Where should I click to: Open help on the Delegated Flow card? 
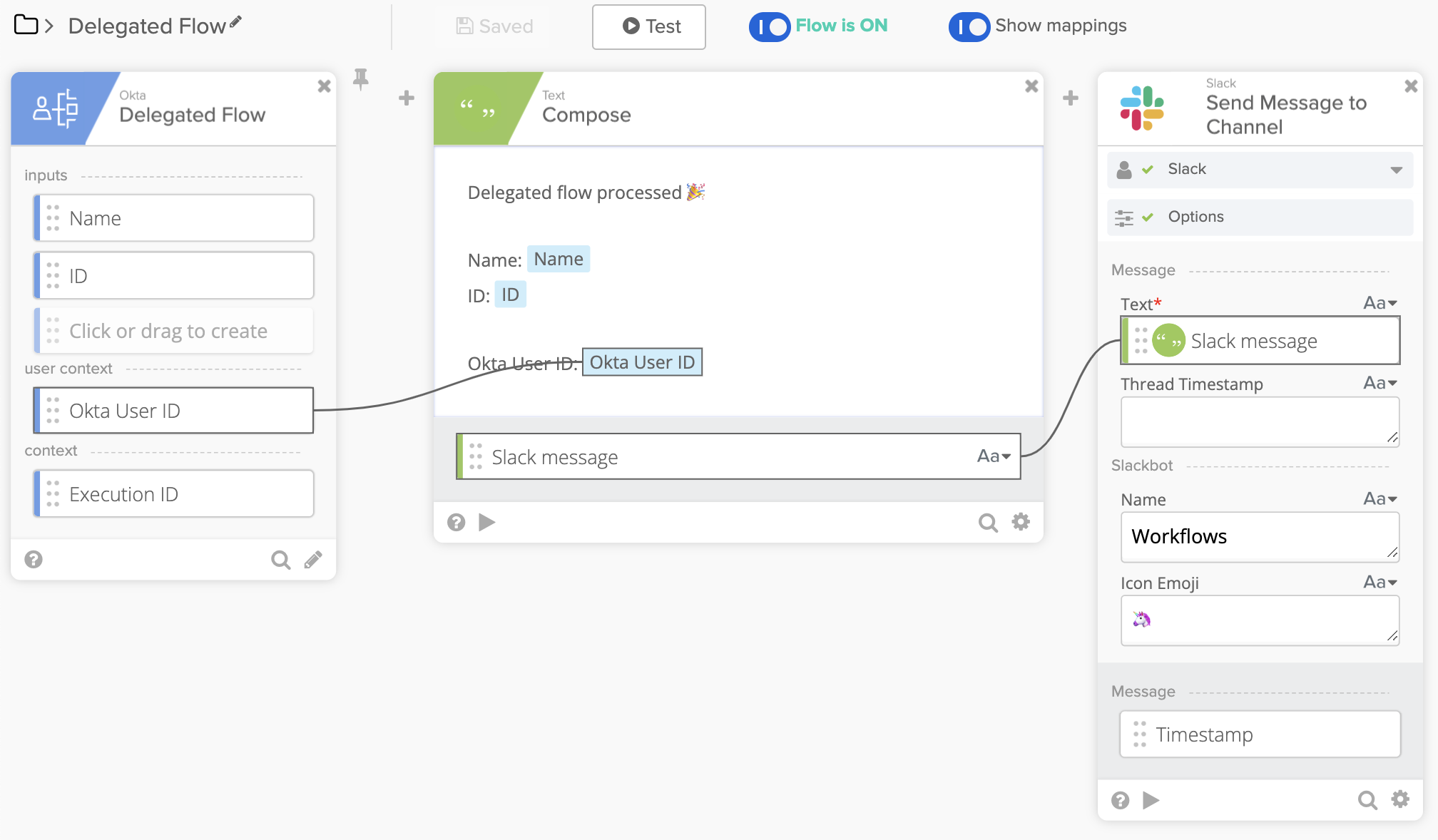[x=34, y=560]
